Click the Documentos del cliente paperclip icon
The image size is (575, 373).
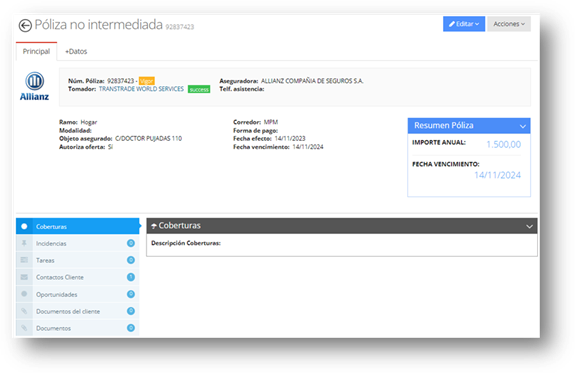pos(24,311)
